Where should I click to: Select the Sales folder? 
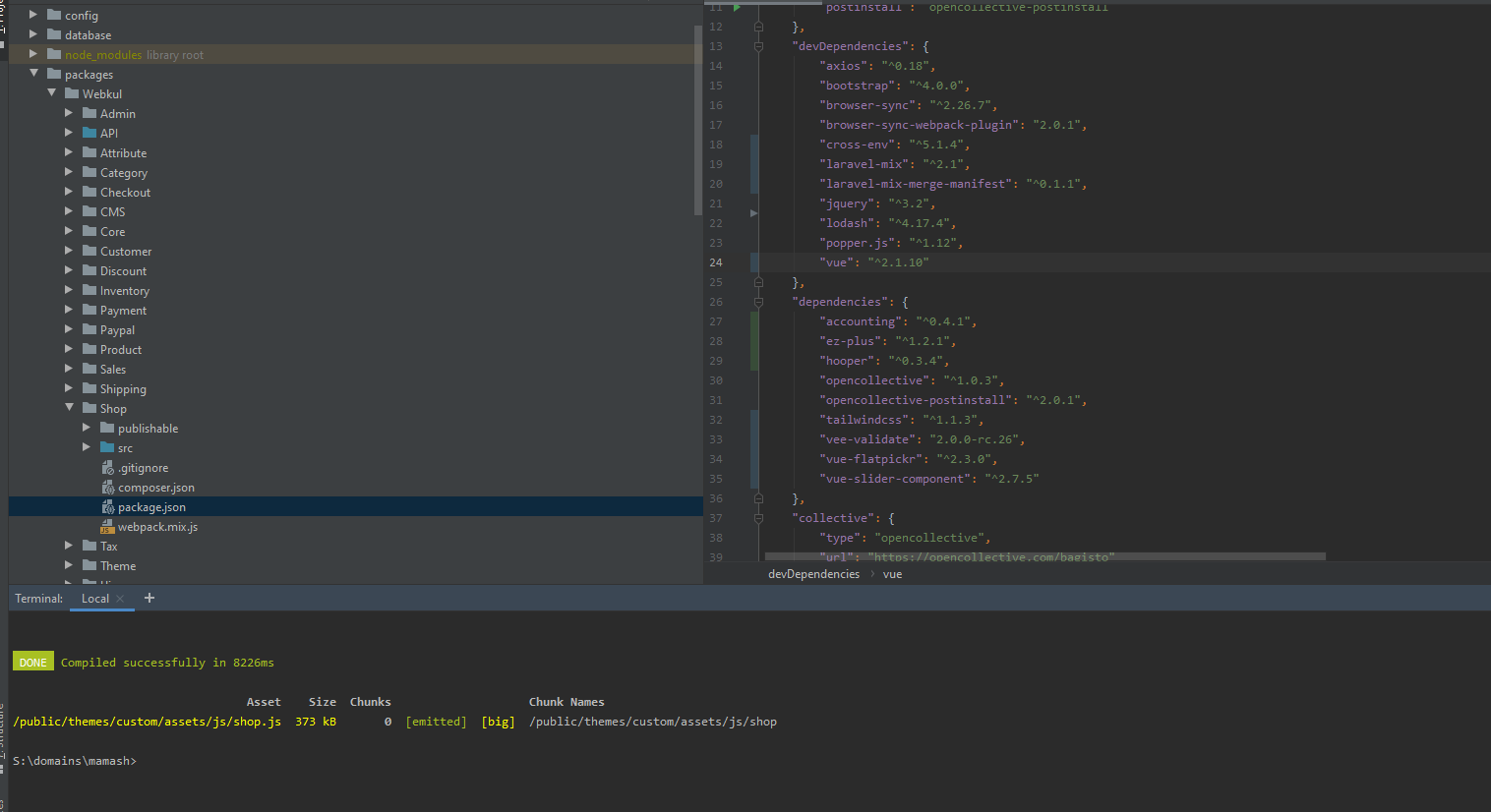113,369
